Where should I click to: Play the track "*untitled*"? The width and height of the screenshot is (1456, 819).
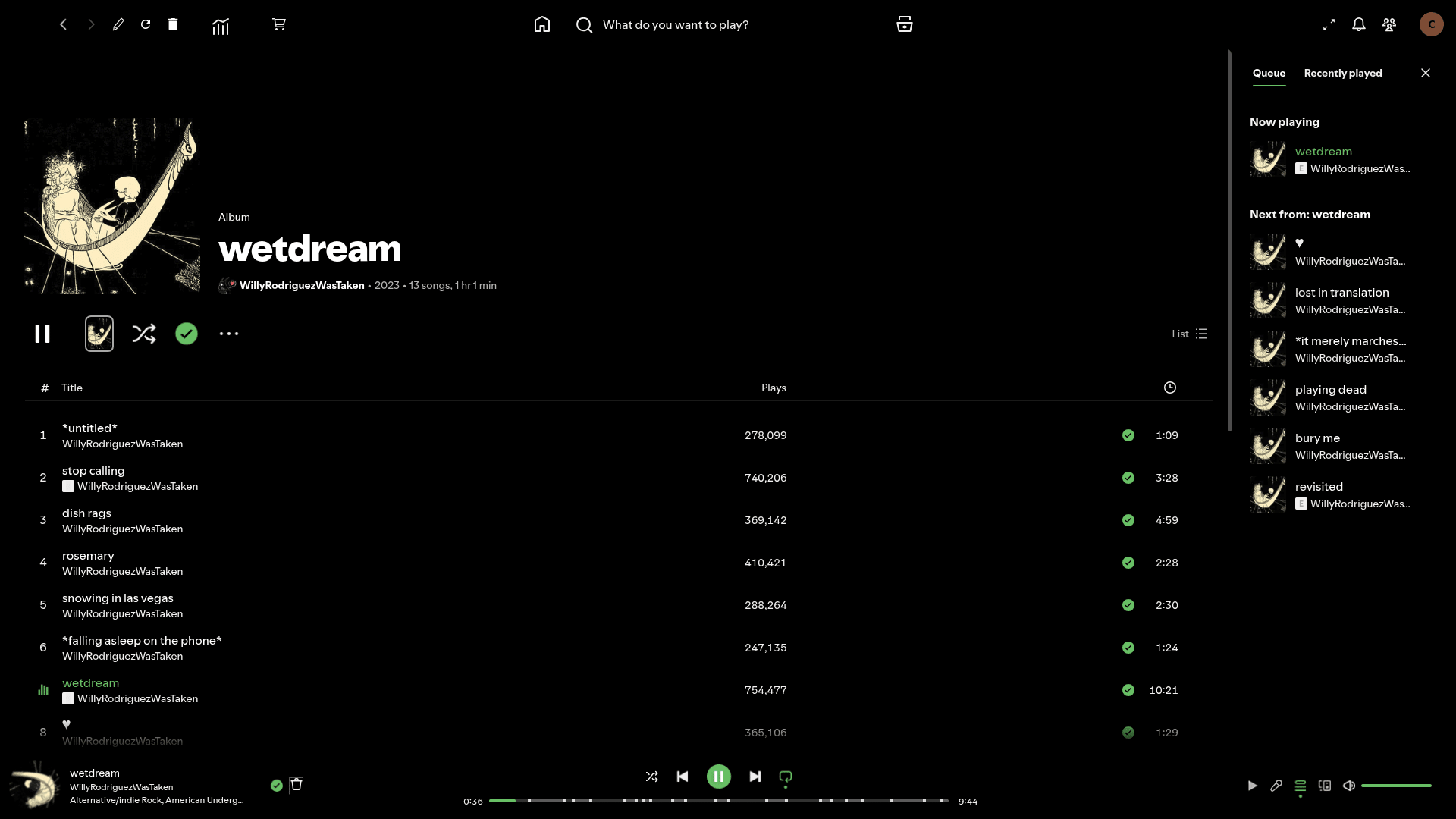click(89, 428)
